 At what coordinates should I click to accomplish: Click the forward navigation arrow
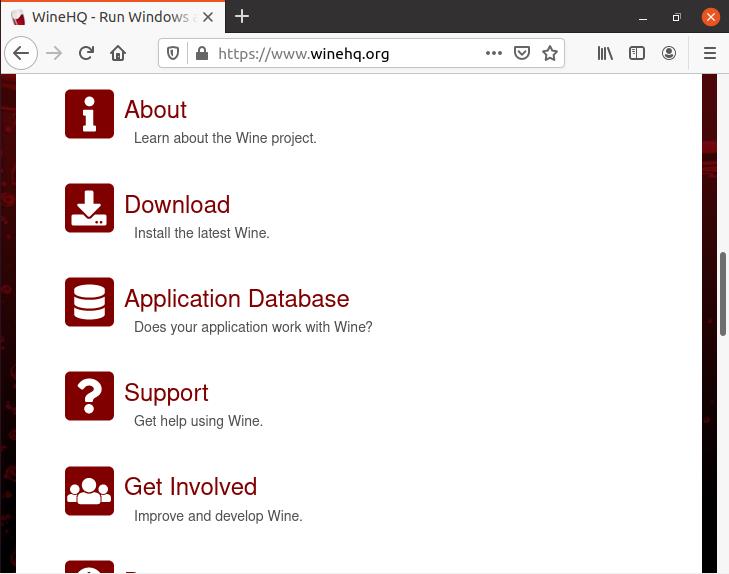pos(54,53)
